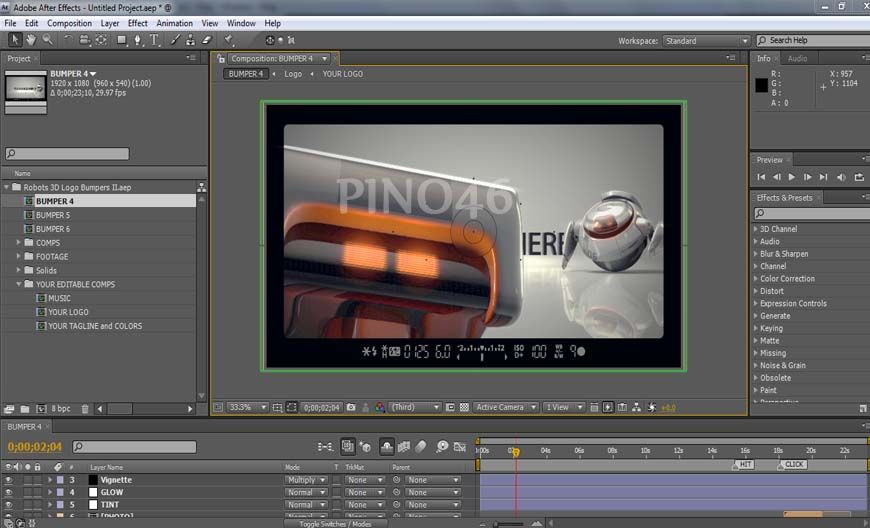Select the Puppet Pin tool
The image size is (870, 528).
point(228,40)
